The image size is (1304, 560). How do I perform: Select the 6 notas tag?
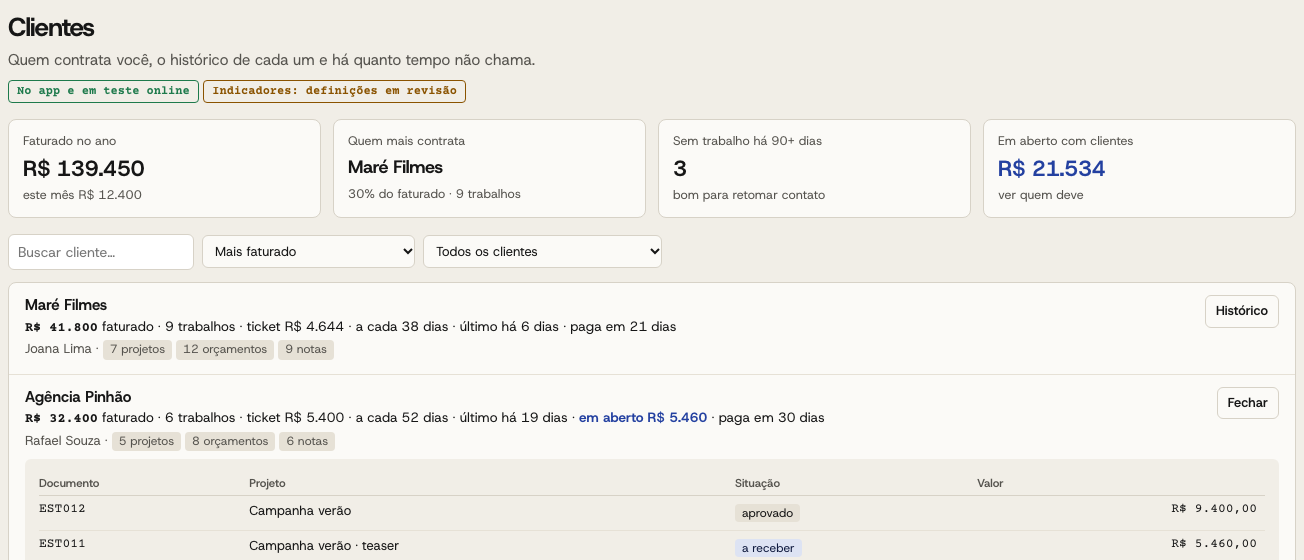(307, 441)
